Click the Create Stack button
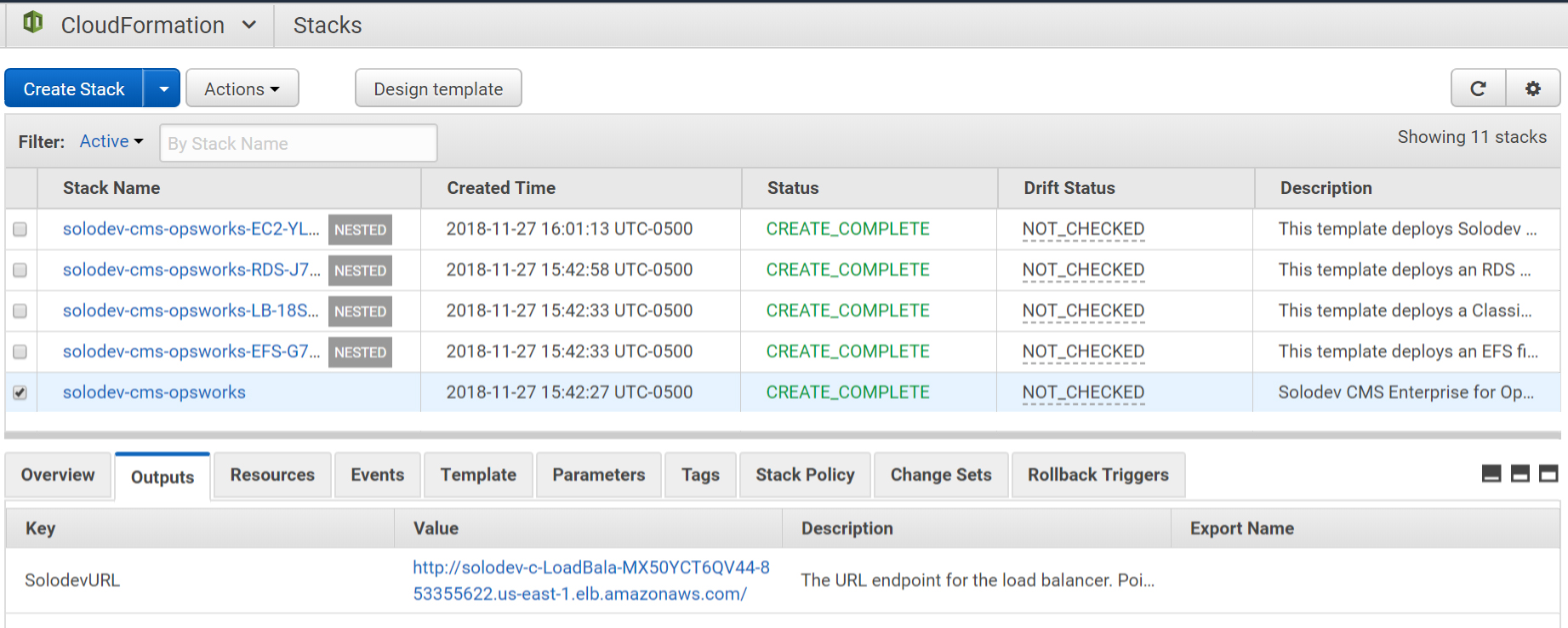 click(x=74, y=88)
